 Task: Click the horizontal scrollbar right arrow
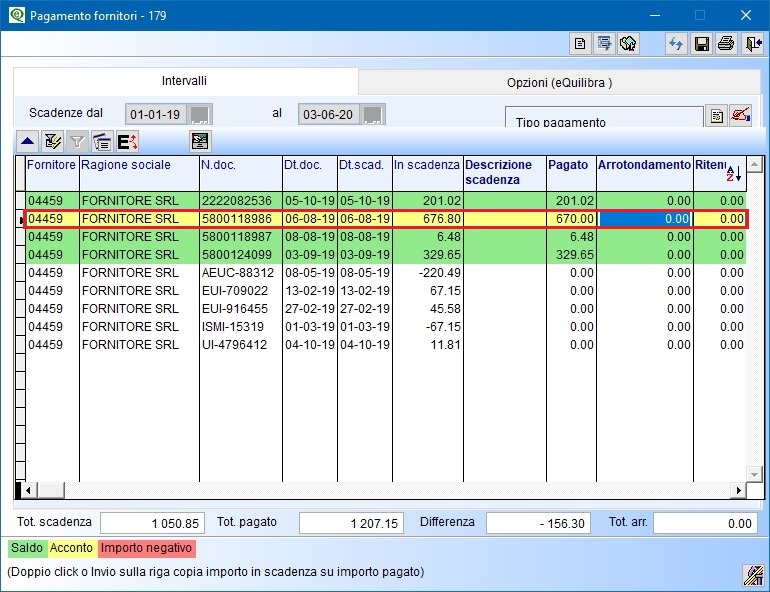pos(739,490)
